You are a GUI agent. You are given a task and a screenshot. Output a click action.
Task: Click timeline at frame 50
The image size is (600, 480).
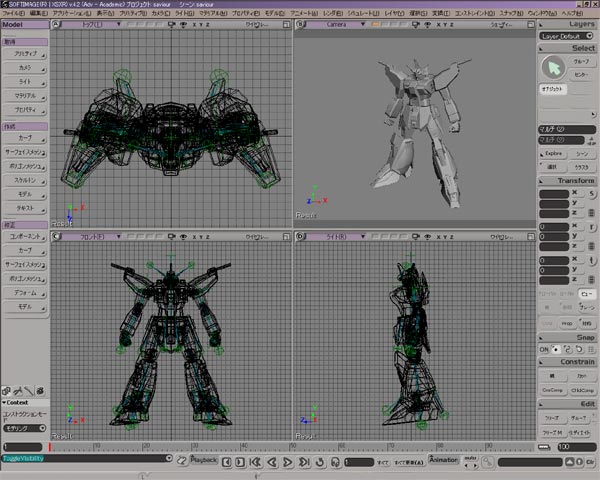(292, 447)
